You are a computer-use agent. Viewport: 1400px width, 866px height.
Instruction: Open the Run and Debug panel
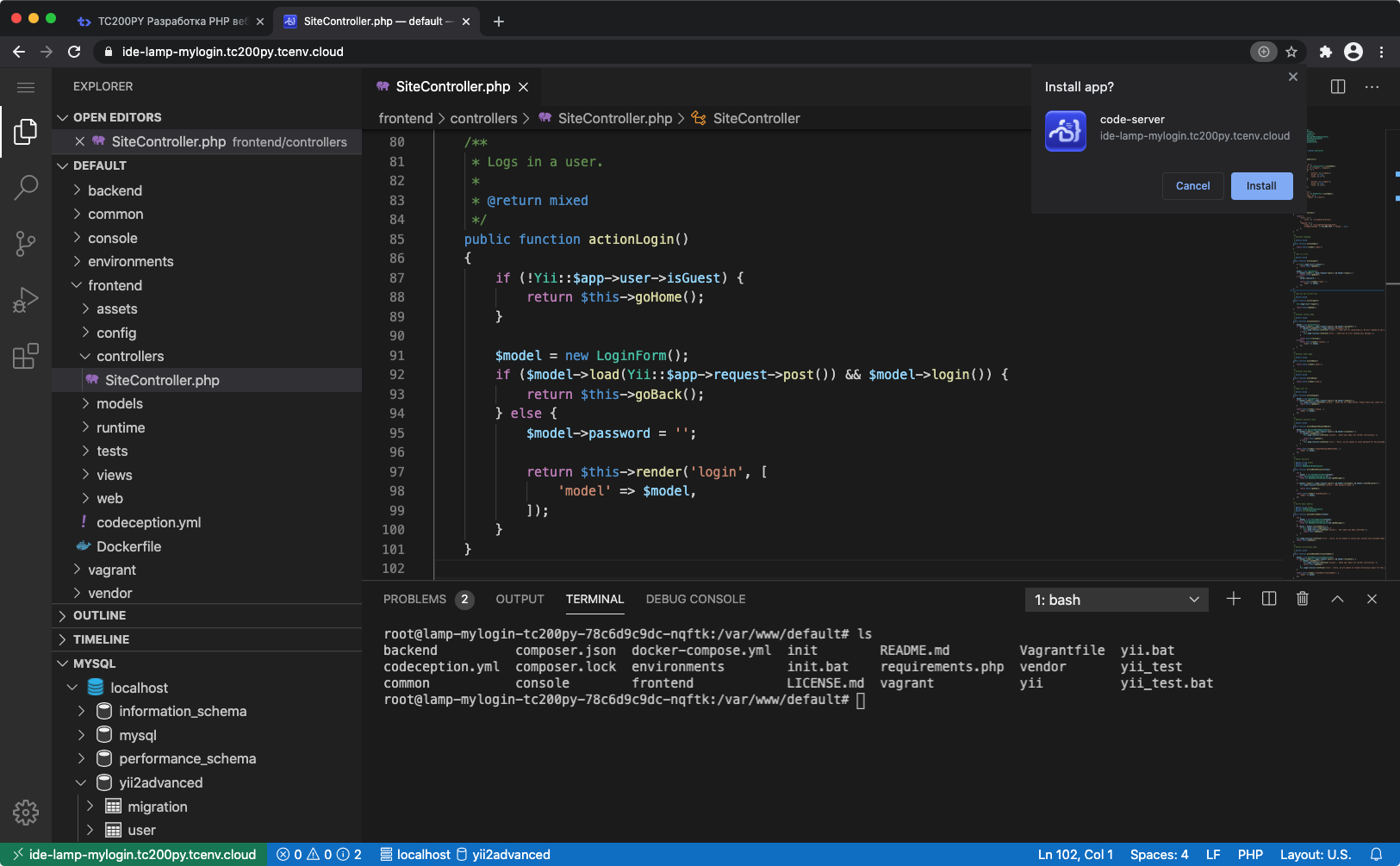26,299
